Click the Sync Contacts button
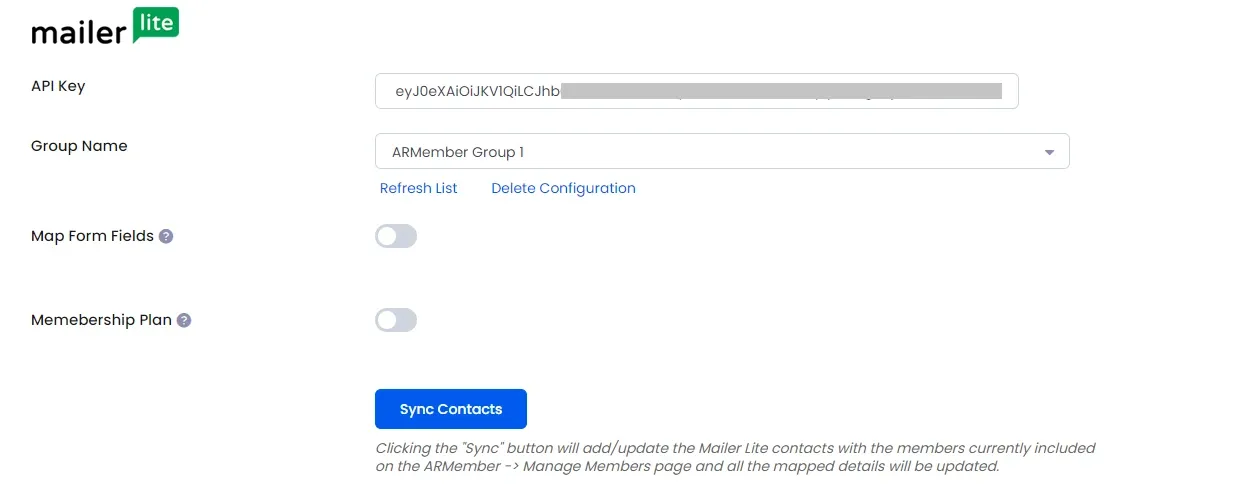1235x504 pixels. click(x=451, y=409)
